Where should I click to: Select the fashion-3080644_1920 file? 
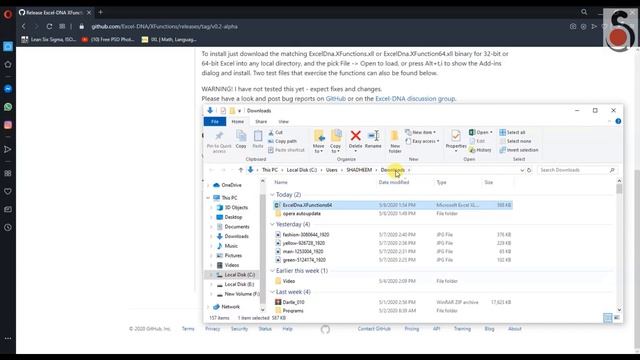[305, 235]
